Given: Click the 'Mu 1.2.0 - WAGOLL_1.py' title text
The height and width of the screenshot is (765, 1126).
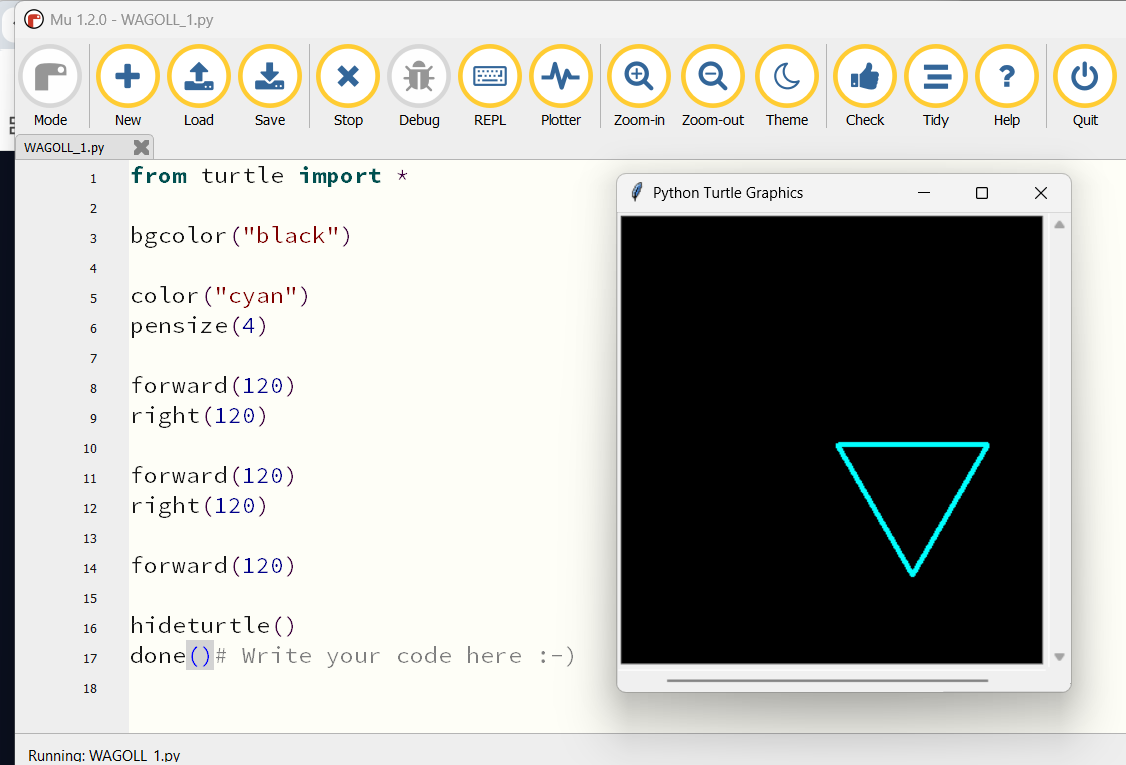Looking at the screenshot, I should (x=131, y=19).
